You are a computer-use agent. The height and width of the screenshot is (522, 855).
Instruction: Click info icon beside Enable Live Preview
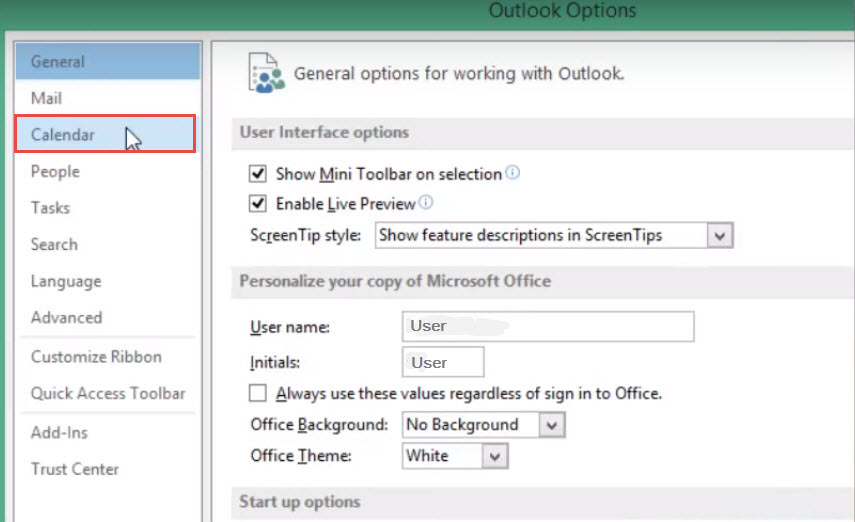(x=426, y=202)
